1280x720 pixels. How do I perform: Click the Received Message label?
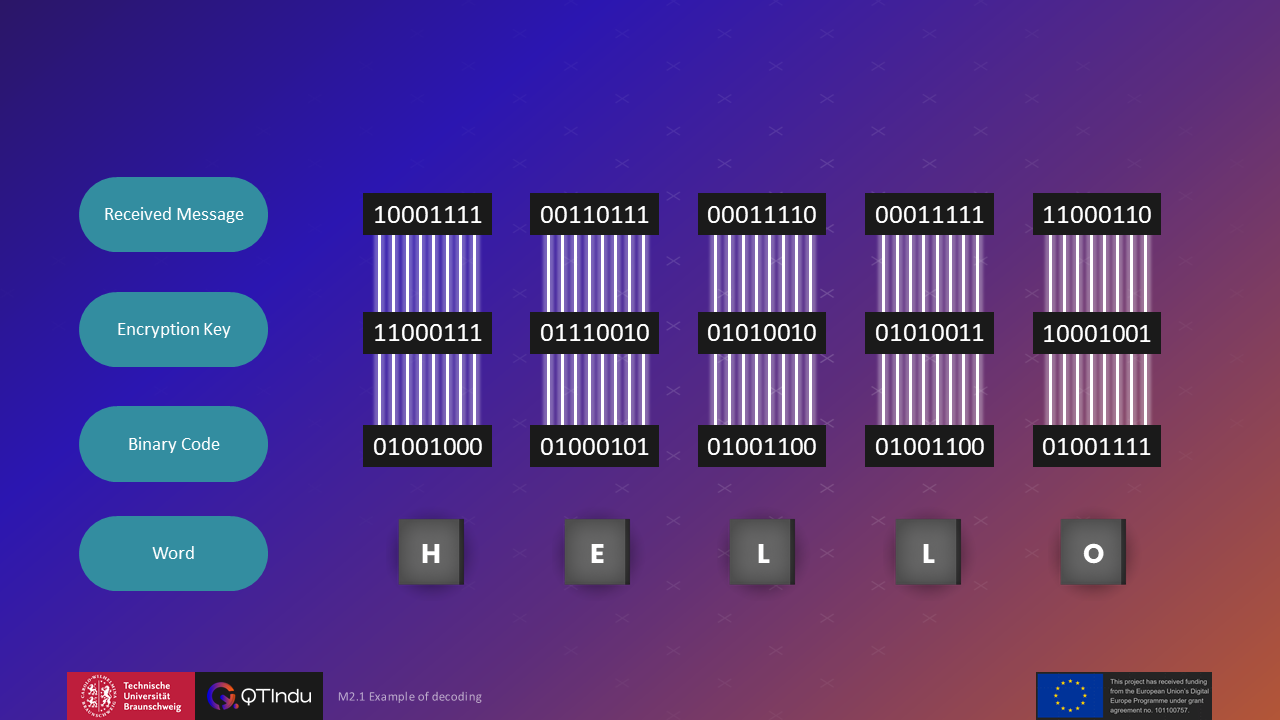[173, 214]
